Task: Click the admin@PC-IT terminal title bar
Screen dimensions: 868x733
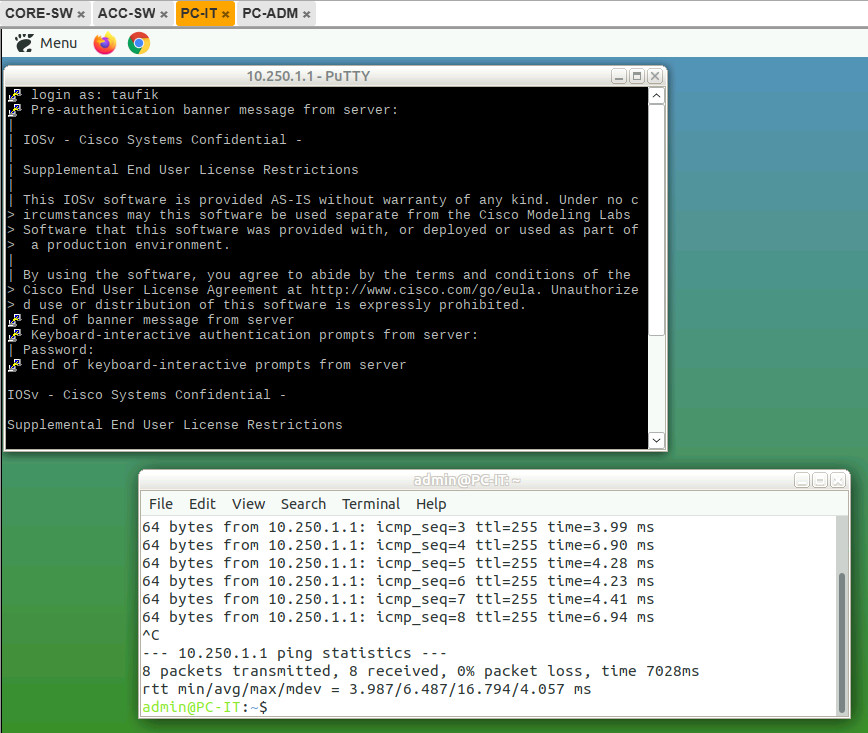Action: [x=467, y=480]
